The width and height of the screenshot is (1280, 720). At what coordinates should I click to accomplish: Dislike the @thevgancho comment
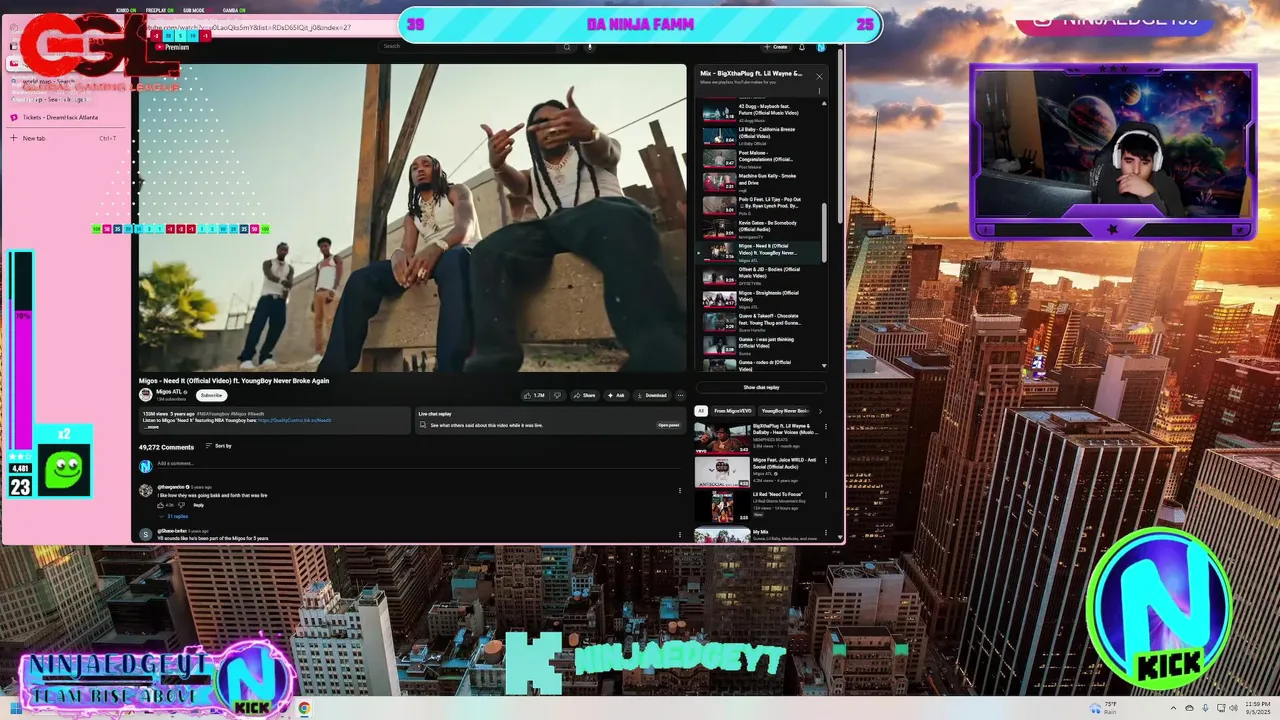pyautogui.click(x=181, y=505)
